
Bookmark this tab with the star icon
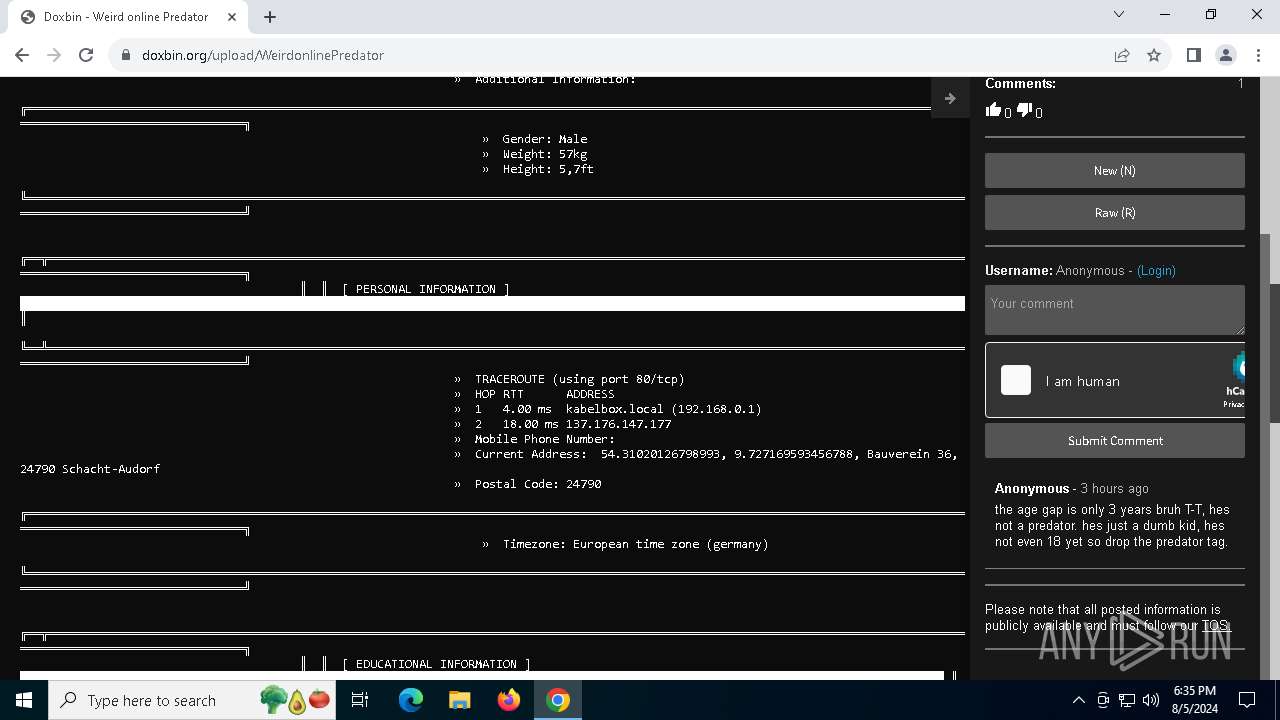tap(1154, 55)
